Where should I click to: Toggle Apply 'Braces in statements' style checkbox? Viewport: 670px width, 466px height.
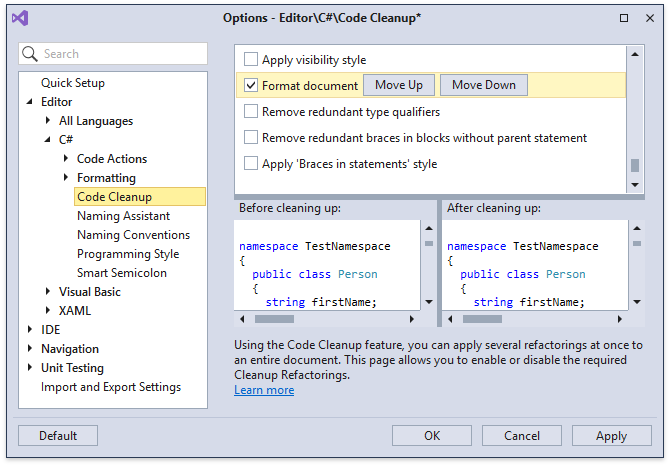pos(251,164)
